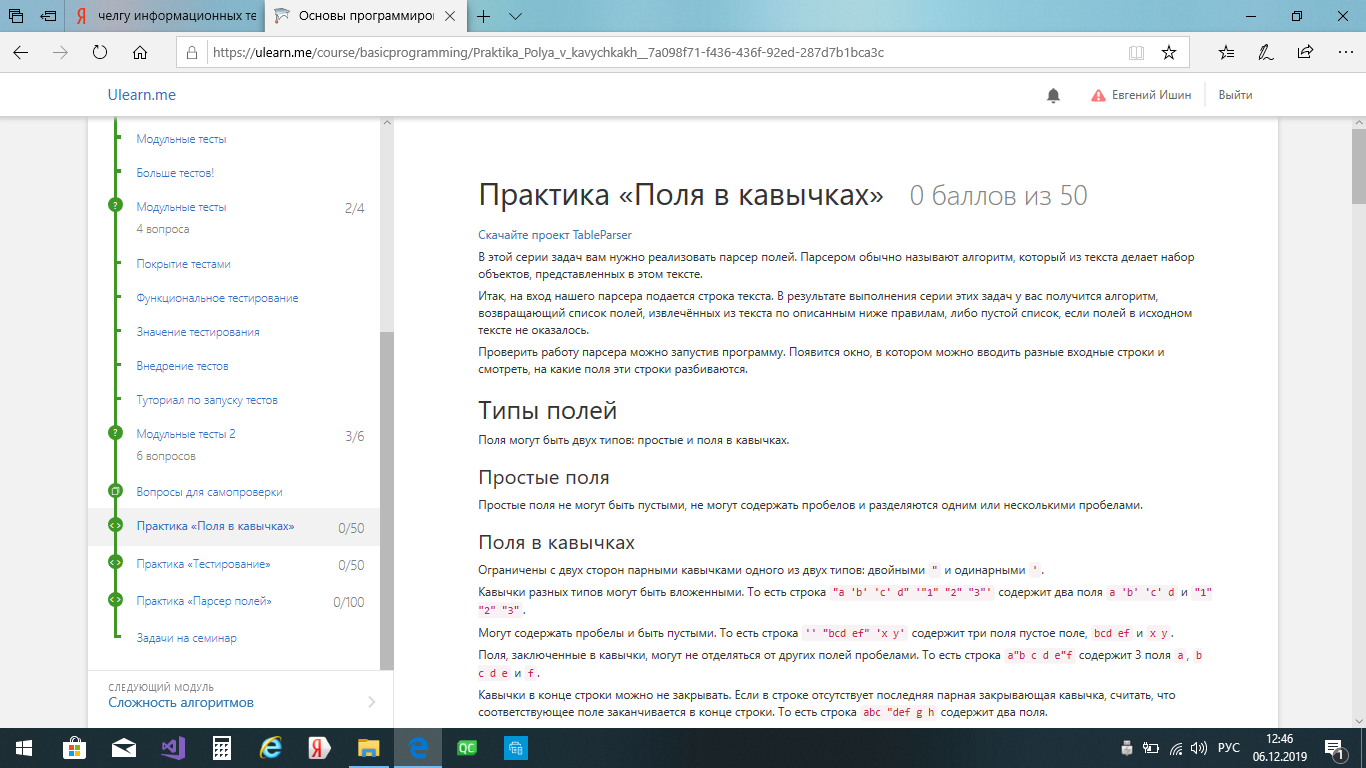
Task: Go to browser home page
Action: (140, 52)
